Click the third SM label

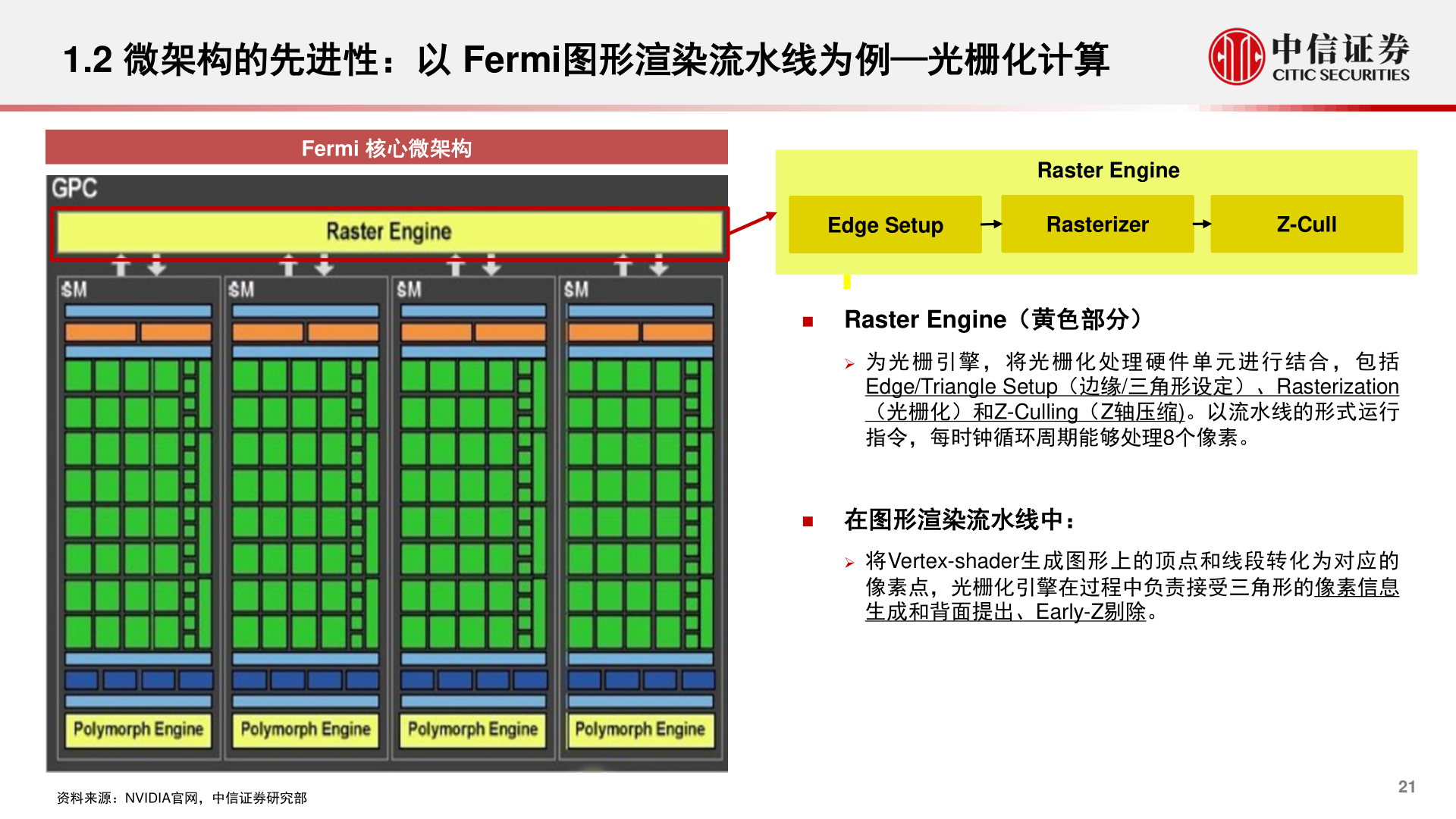point(409,290)
